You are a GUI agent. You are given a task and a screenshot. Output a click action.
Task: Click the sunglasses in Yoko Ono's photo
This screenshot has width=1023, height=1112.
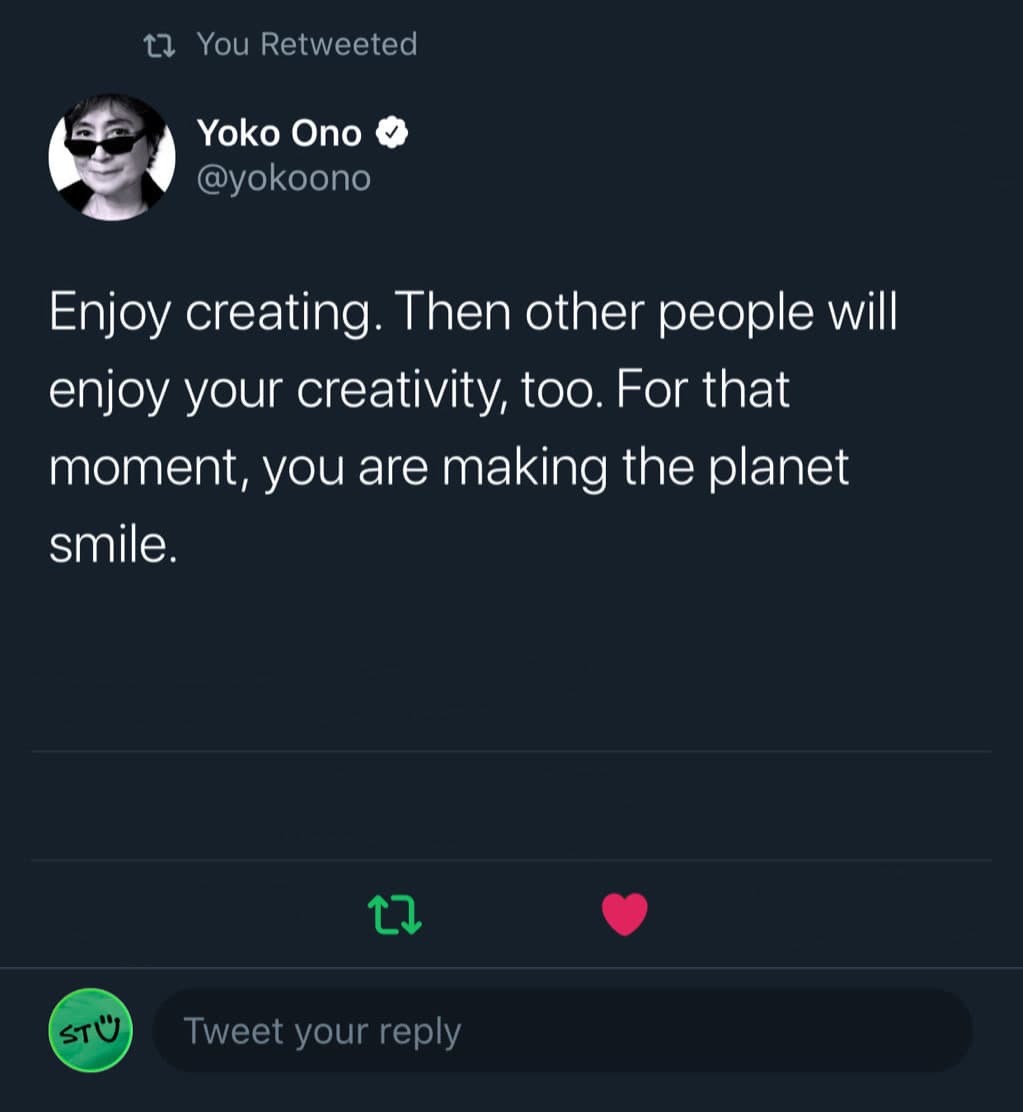[105, 144]
